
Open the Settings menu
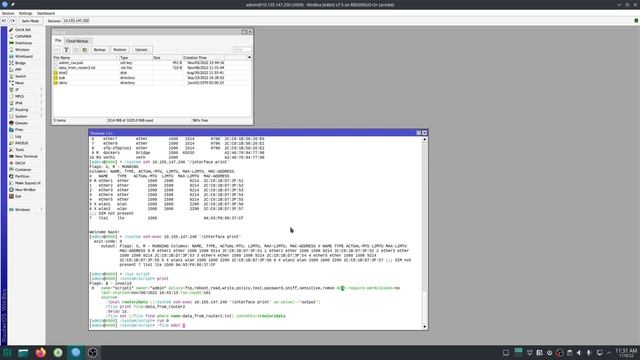click(25, 13)
